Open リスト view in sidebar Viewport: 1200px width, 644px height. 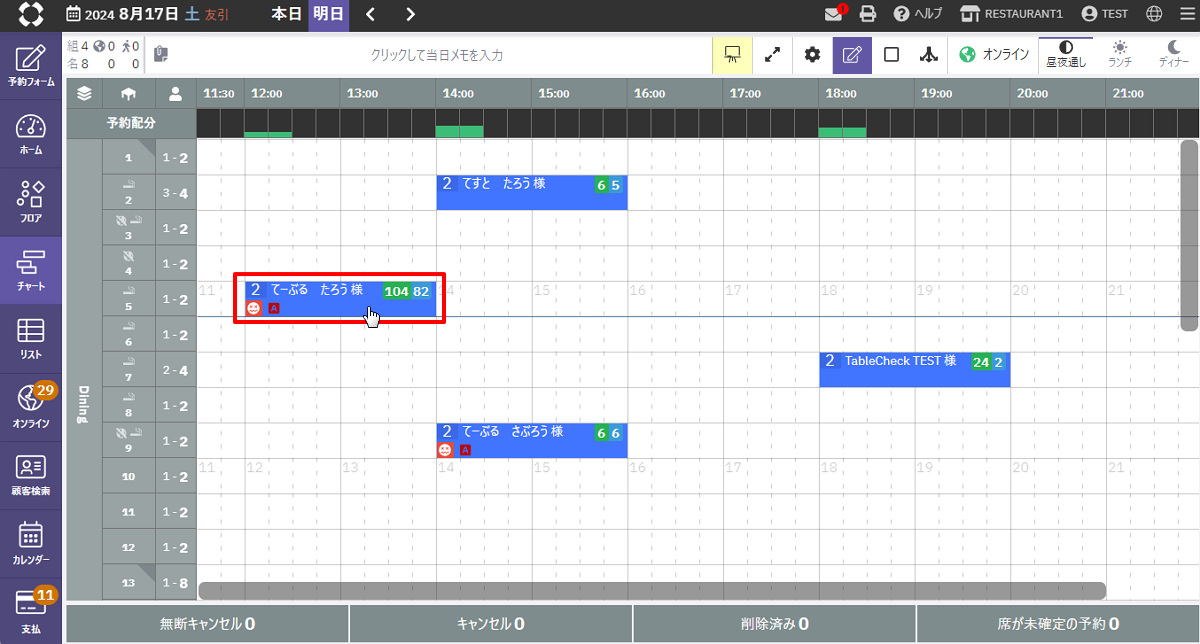tap(31, 338)
